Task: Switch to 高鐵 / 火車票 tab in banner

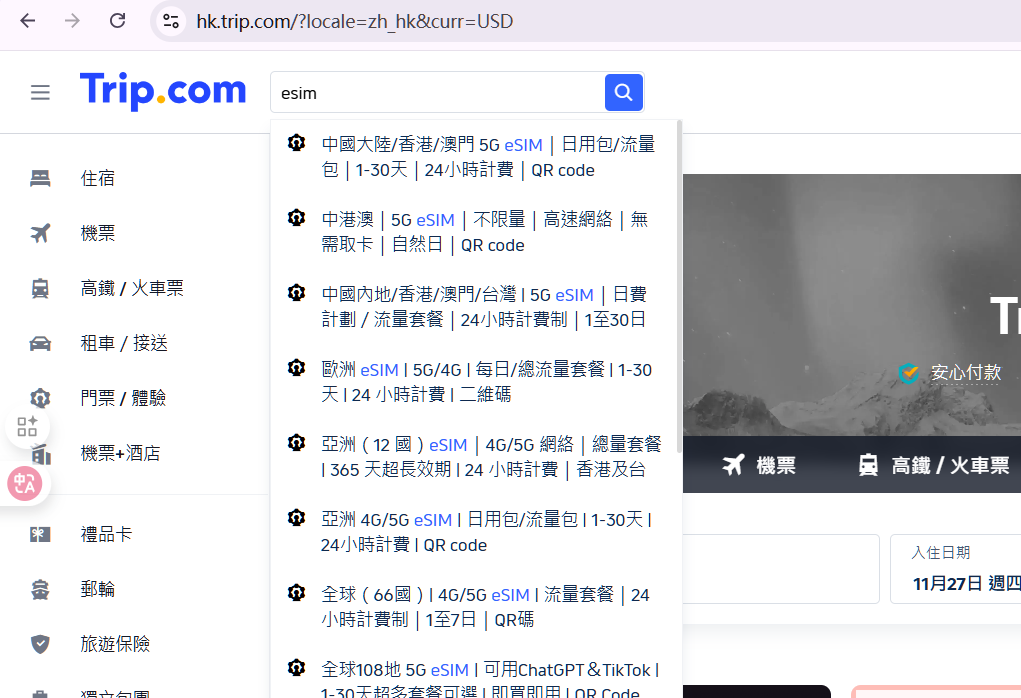Action: click(933, 465)
